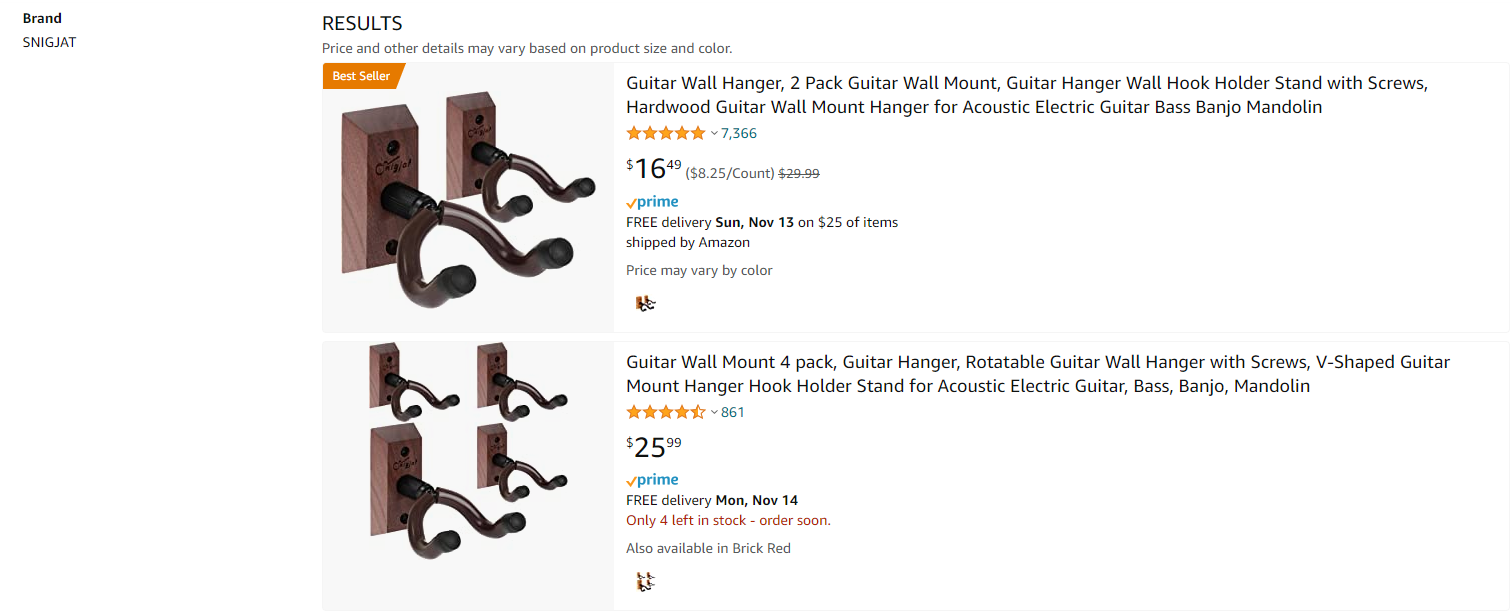Click the star rating of the second product
Image resolution: width=1511 pixels, height=615 pixels.
pyautogui.click(x=666, y=412)
